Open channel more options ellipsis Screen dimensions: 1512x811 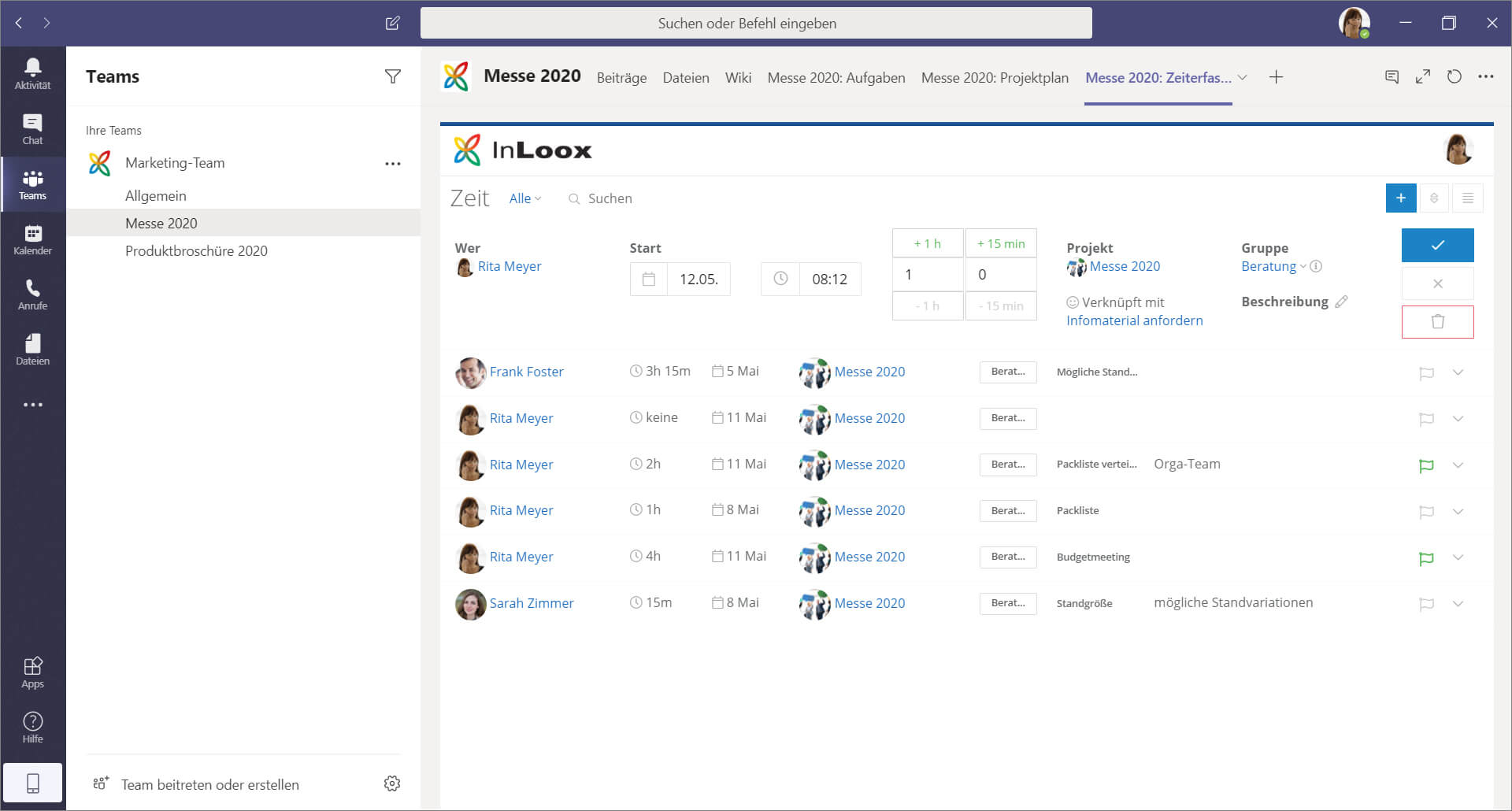pos(1486,77)
